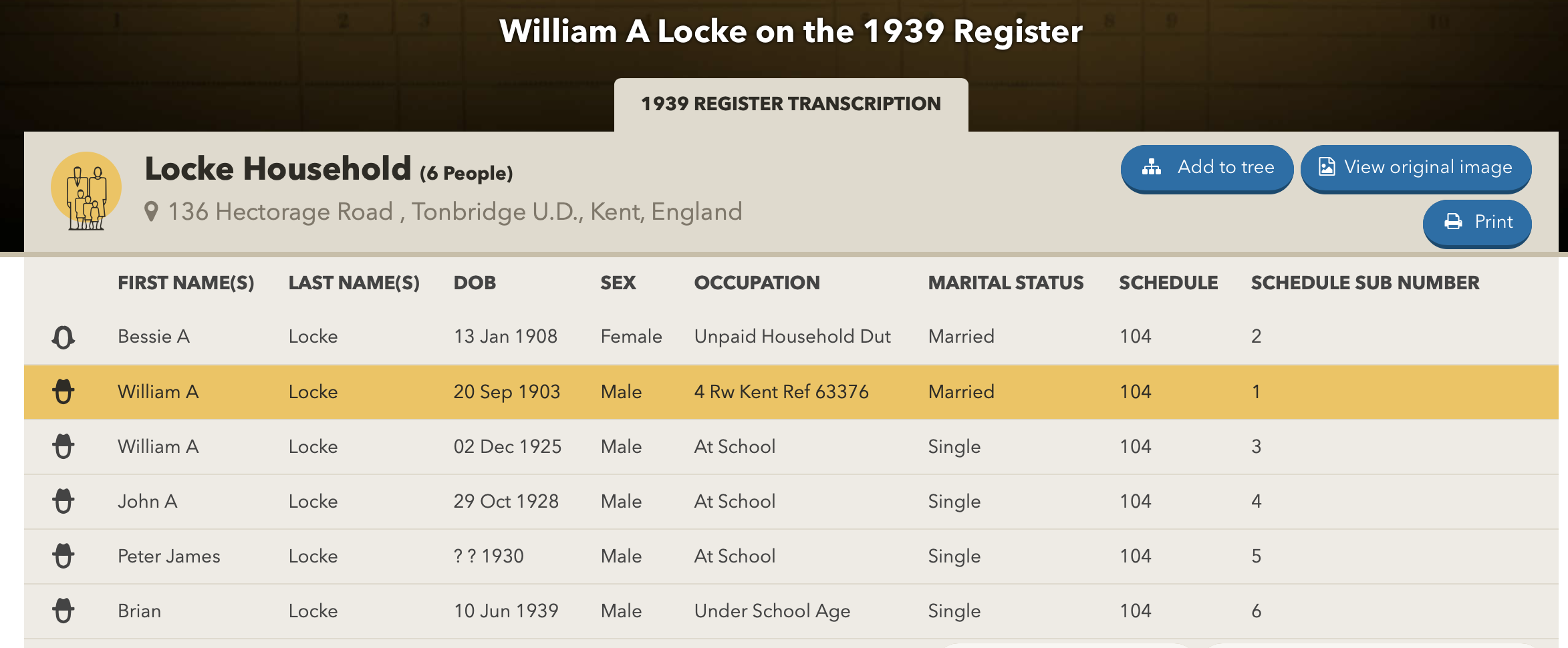The image size is (1568, 648).
Task: Click the DOB column header
Action: (x=475, y=283)
